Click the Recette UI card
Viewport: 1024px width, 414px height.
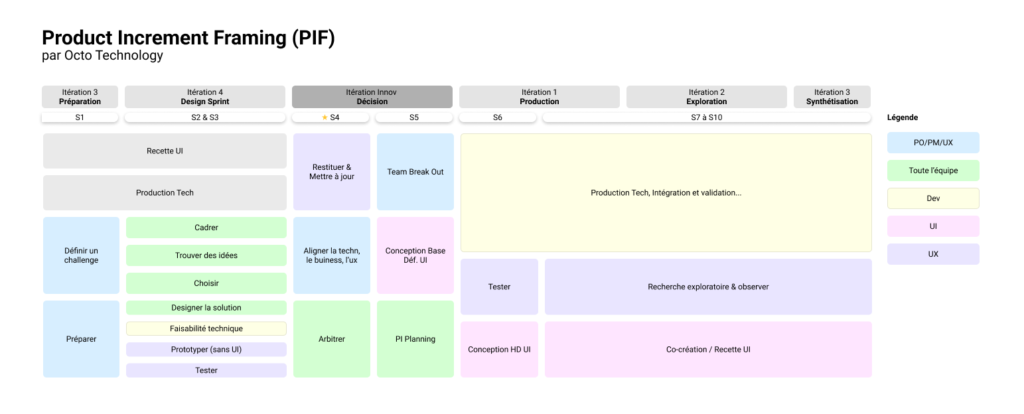pyautogui.click(x=165, y=151)
